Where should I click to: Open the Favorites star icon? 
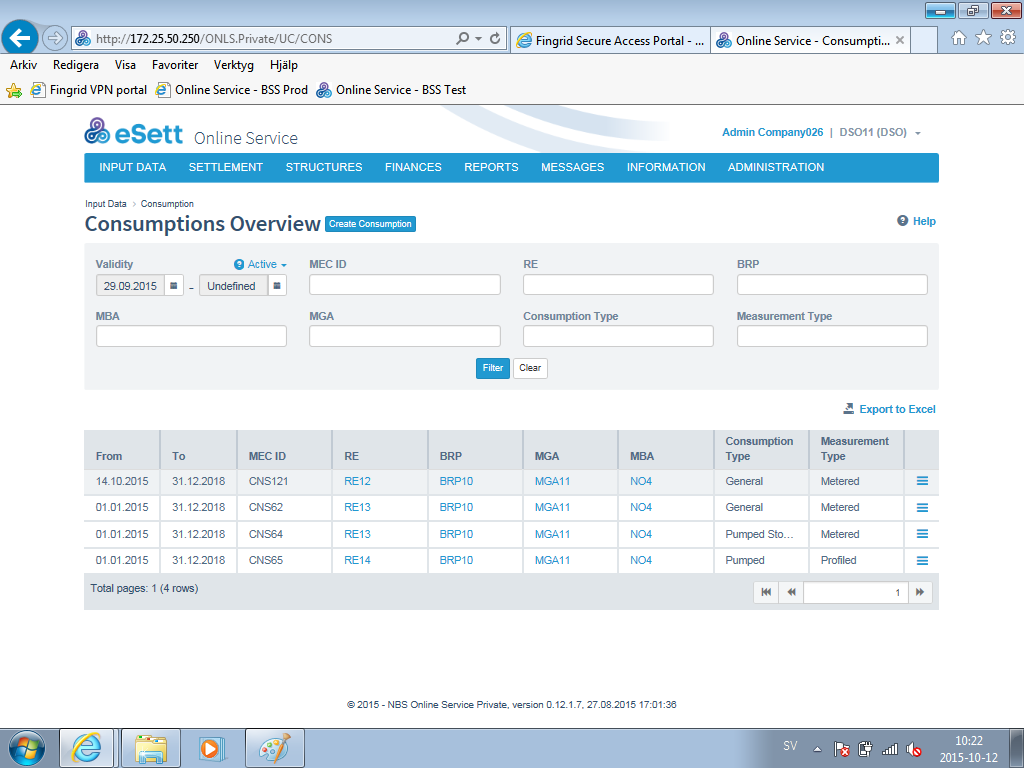pos(983,38)
